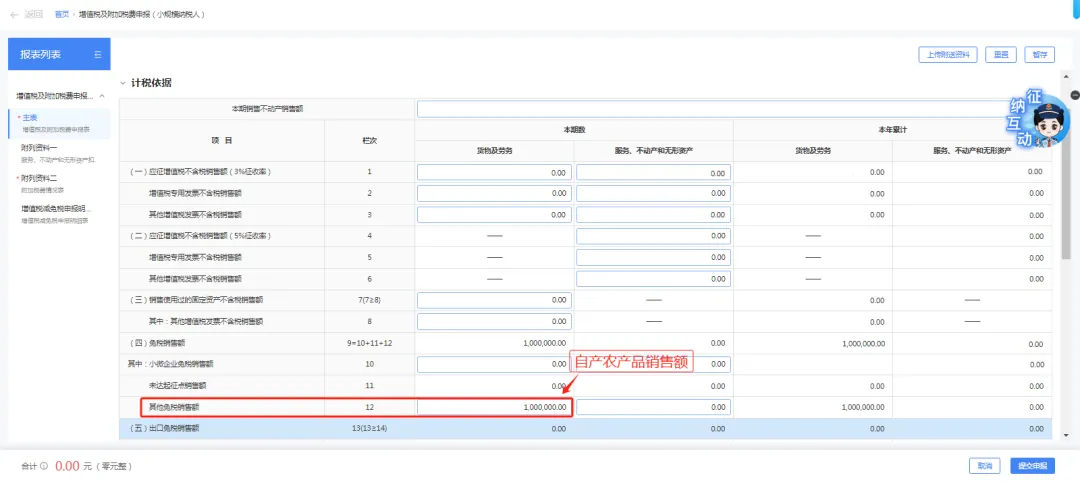Click the 重置 button
1080x482 pixels.
[1001, 55]
